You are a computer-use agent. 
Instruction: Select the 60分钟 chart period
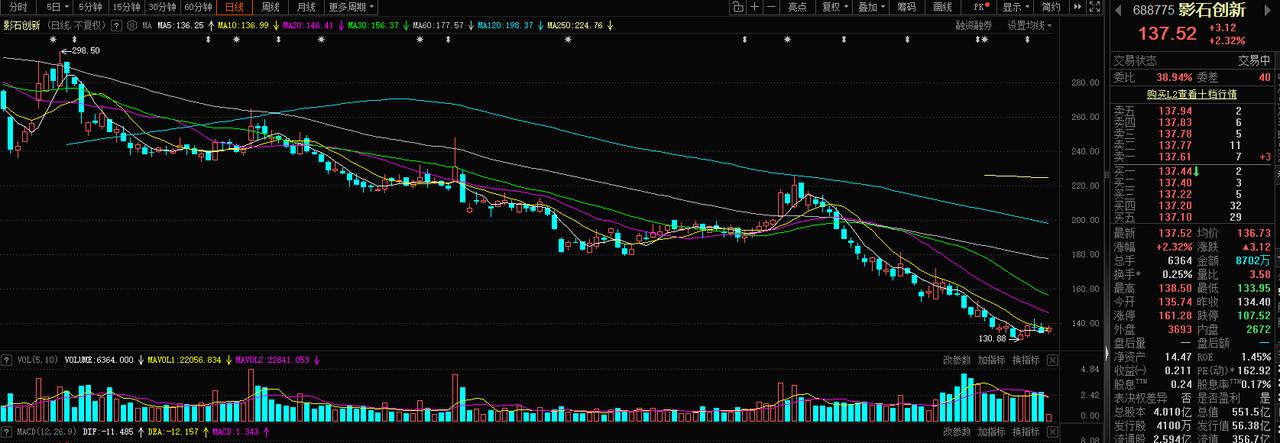pyautogui.click(x=198, y=7)
